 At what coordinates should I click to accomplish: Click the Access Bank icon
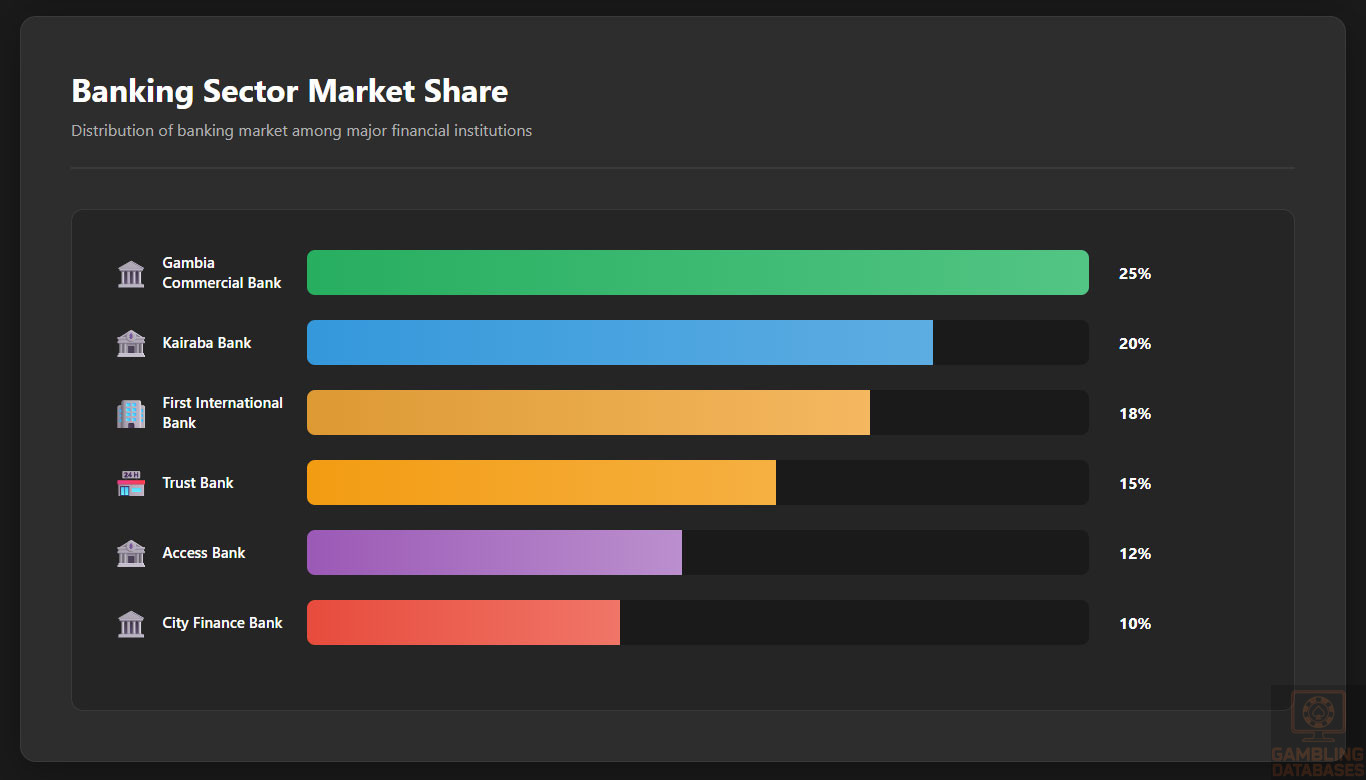tap(131, 553)
